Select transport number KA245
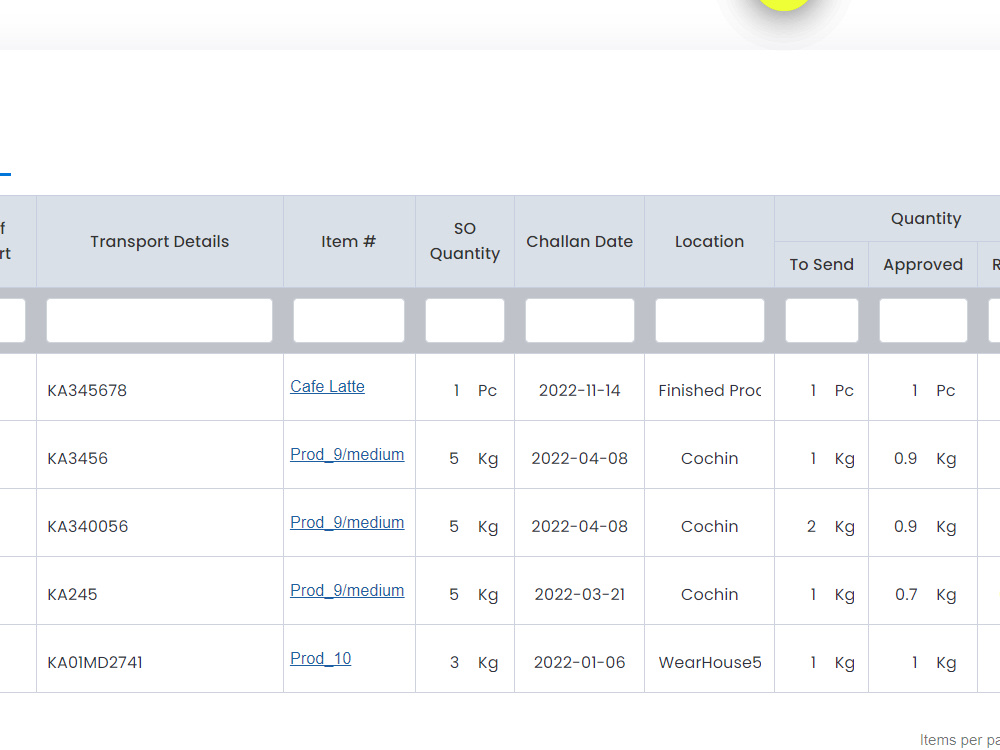 (x=72, y=594)
